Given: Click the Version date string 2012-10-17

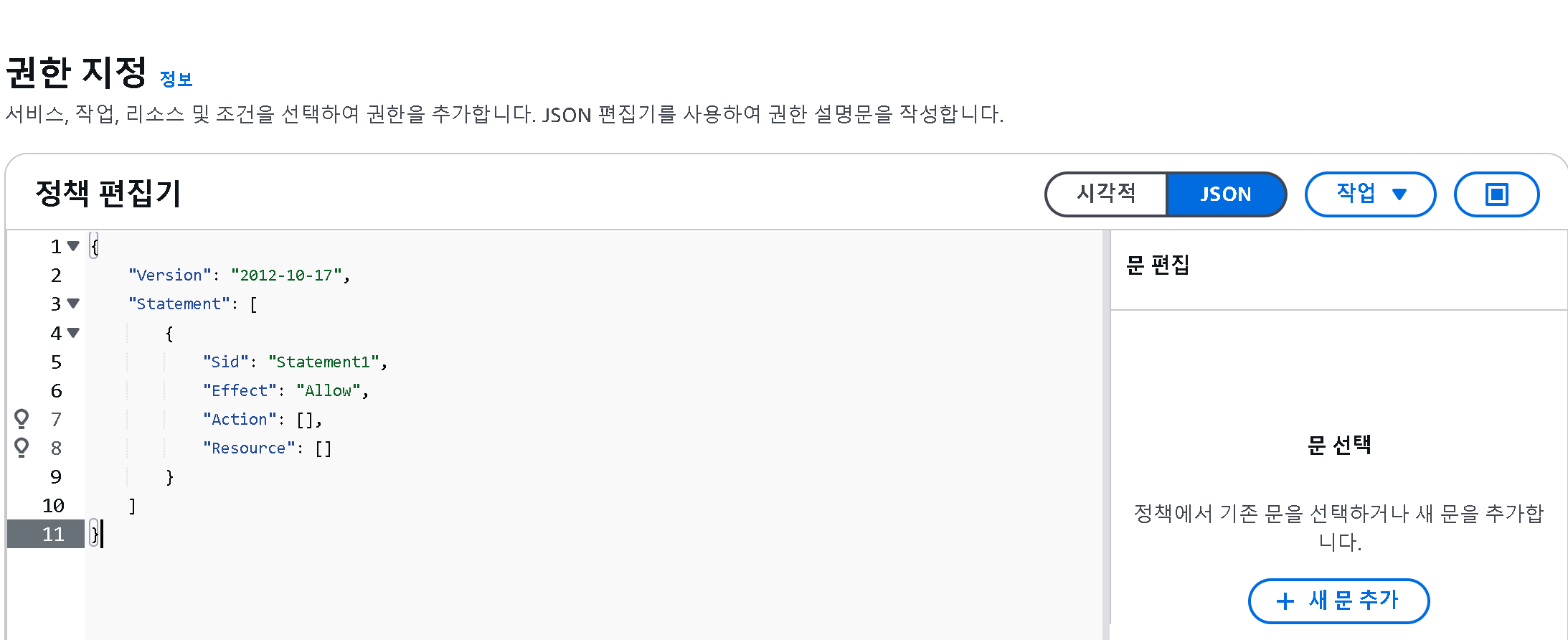Looking at the screenshot, I should pos(286,276).
